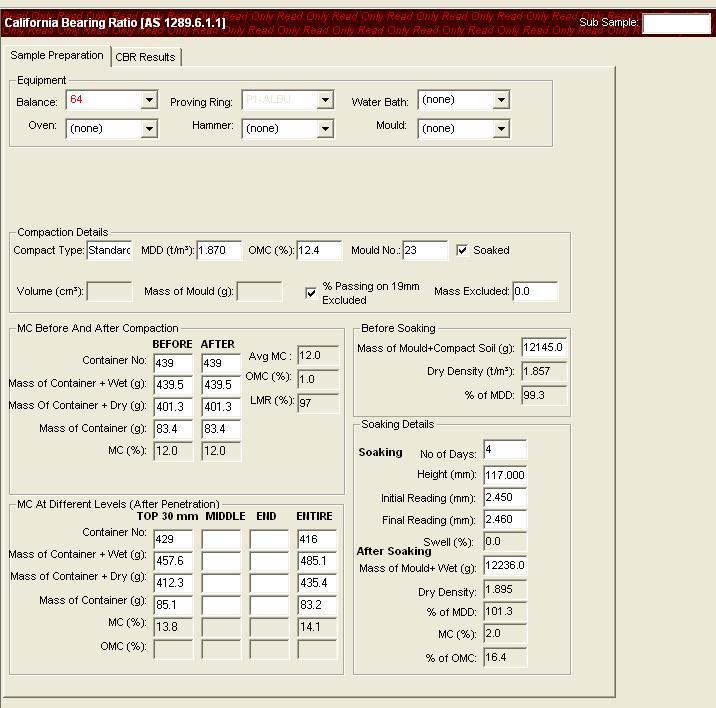Click the Mass Excluded field
Image resolution: width=716 pixels, height=708 pixels.
(x=534, y=292)
